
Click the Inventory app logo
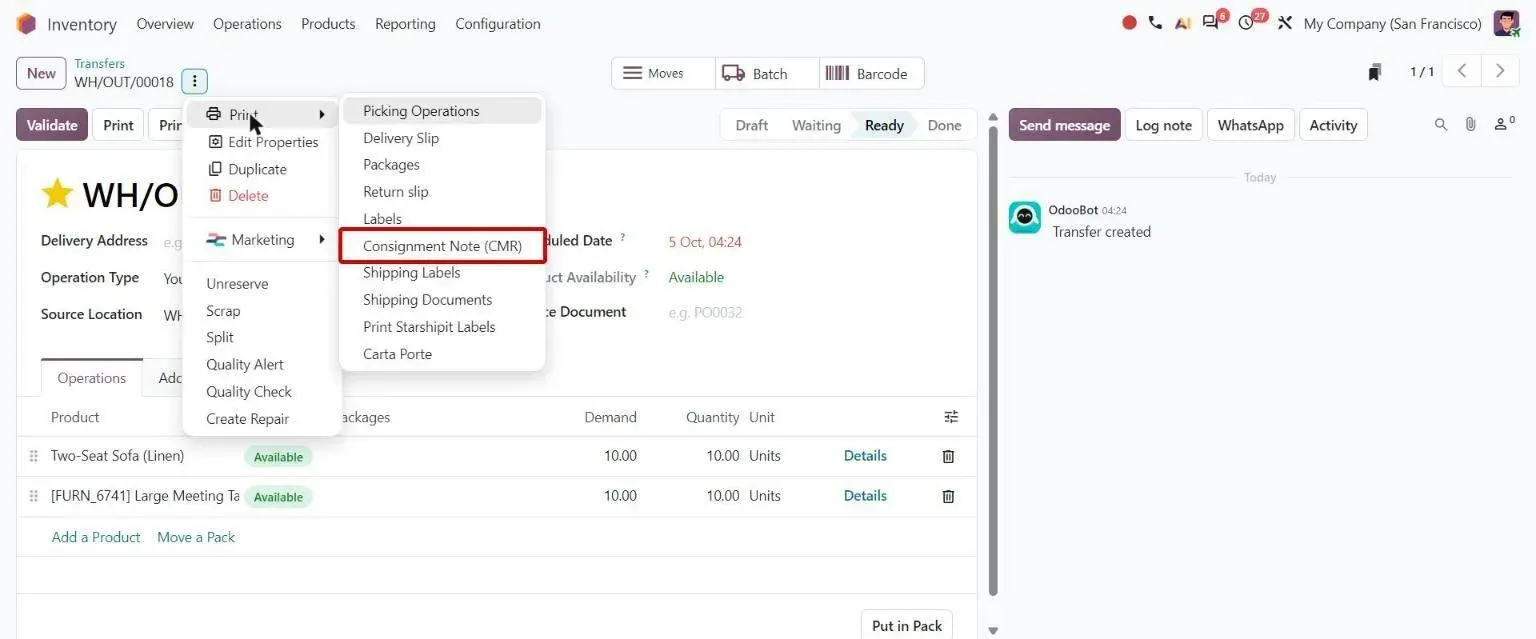click(x=26, y=23)
